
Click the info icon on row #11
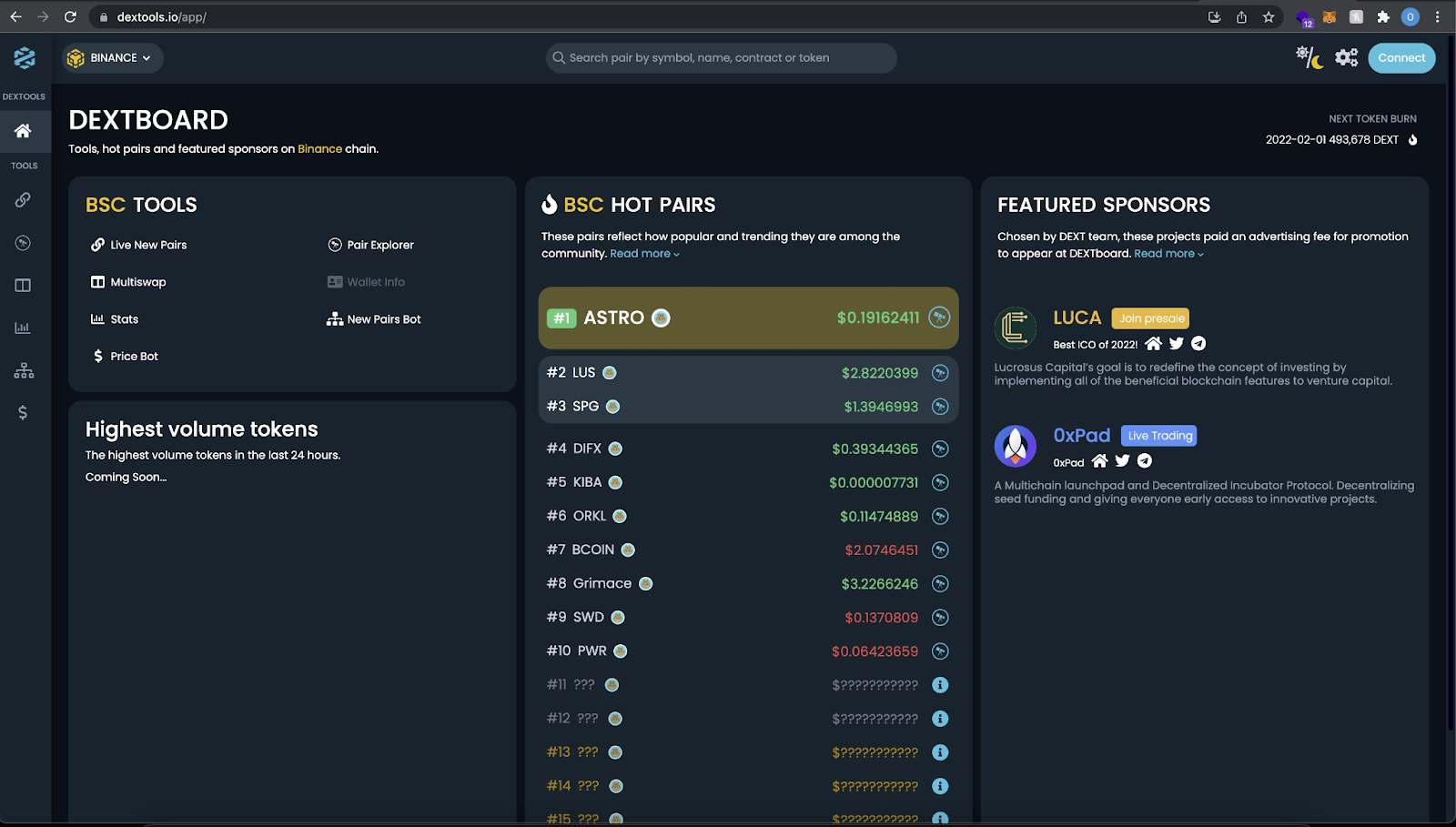pyautogui.click(x=940, y=685)
